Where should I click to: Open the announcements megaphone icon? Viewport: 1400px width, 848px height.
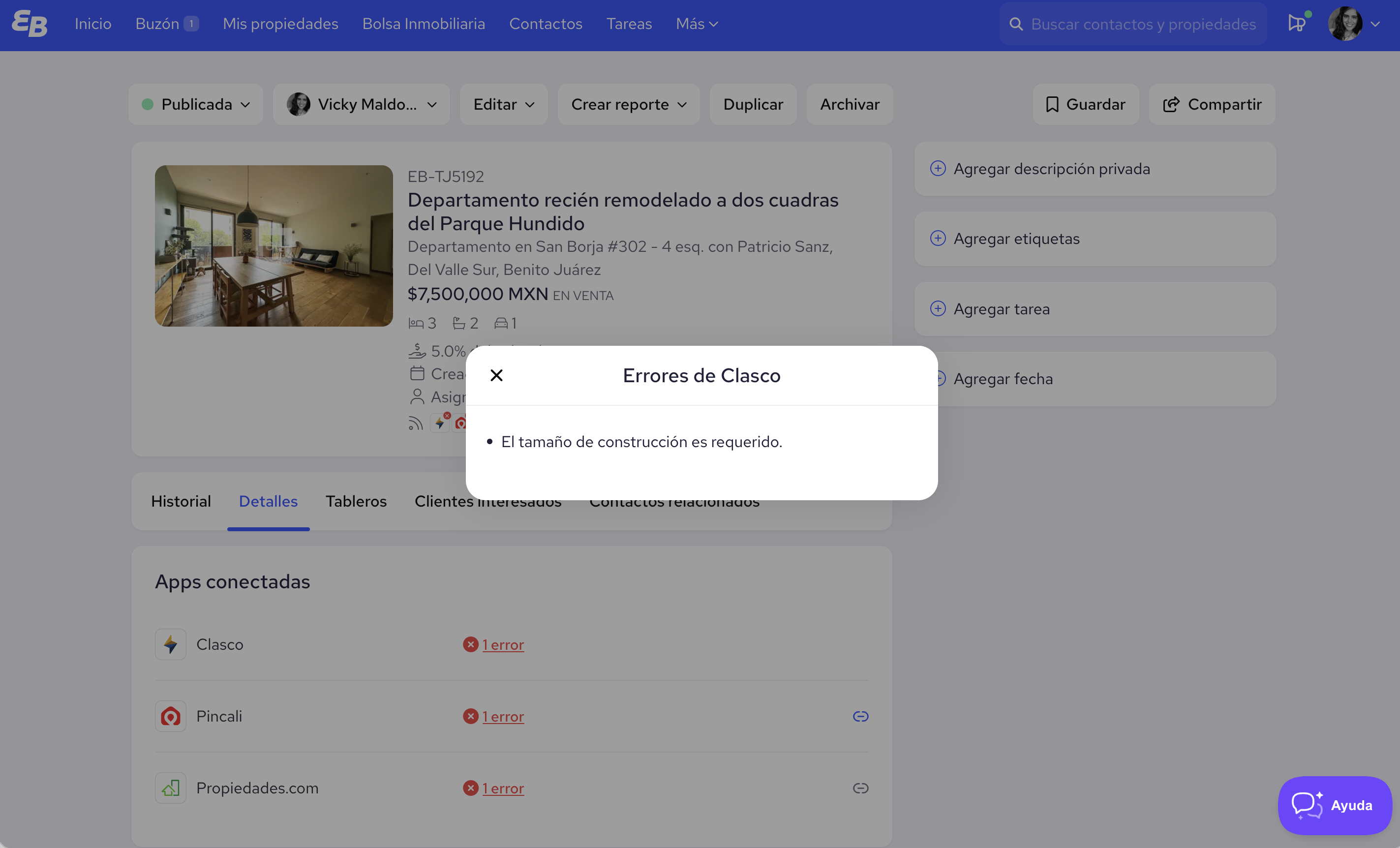tap(1296, 24)
